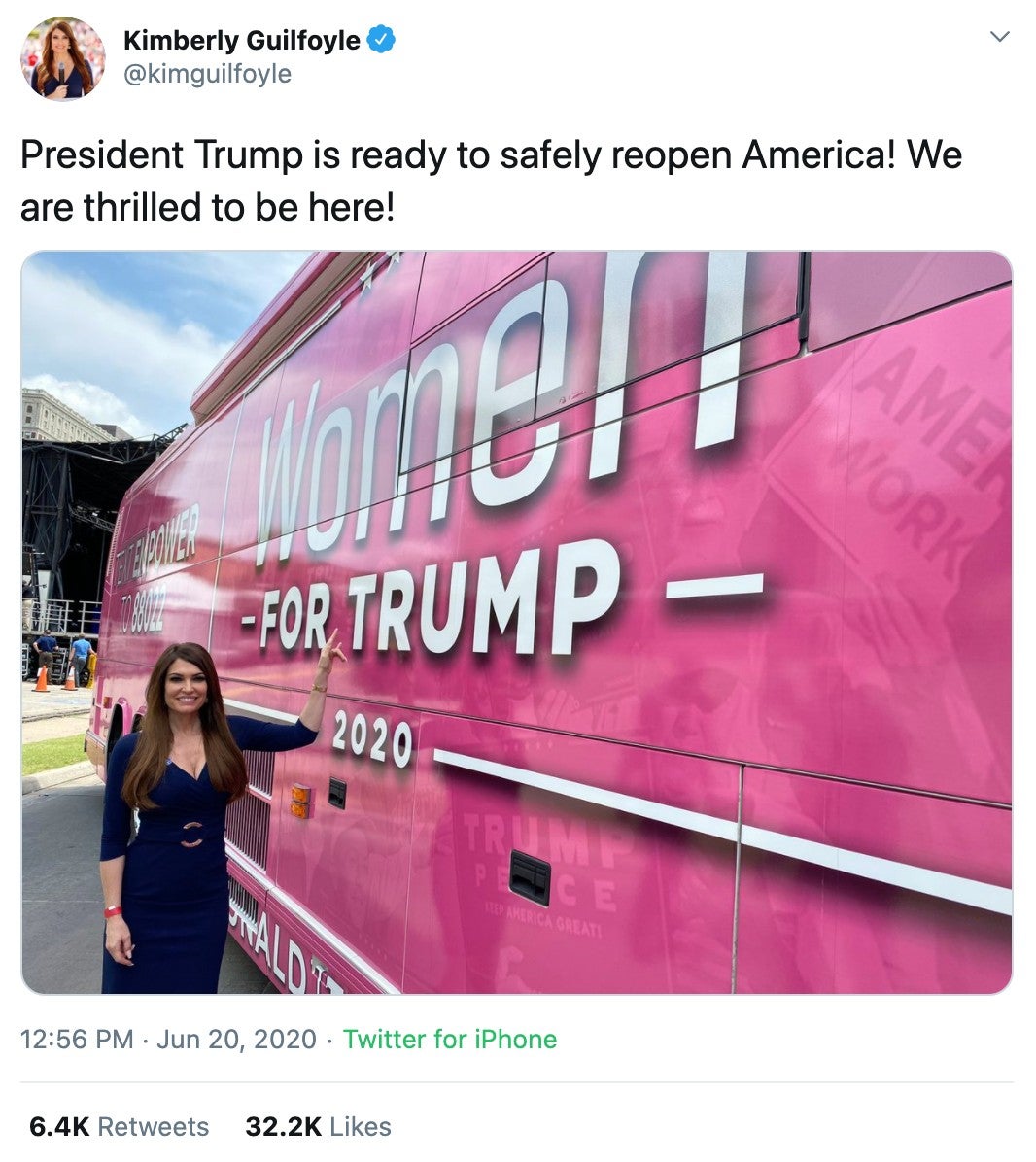Click the Jun 20, 2020 date
Viewport: 1036px width, 1162px height.
(236, 1039)
